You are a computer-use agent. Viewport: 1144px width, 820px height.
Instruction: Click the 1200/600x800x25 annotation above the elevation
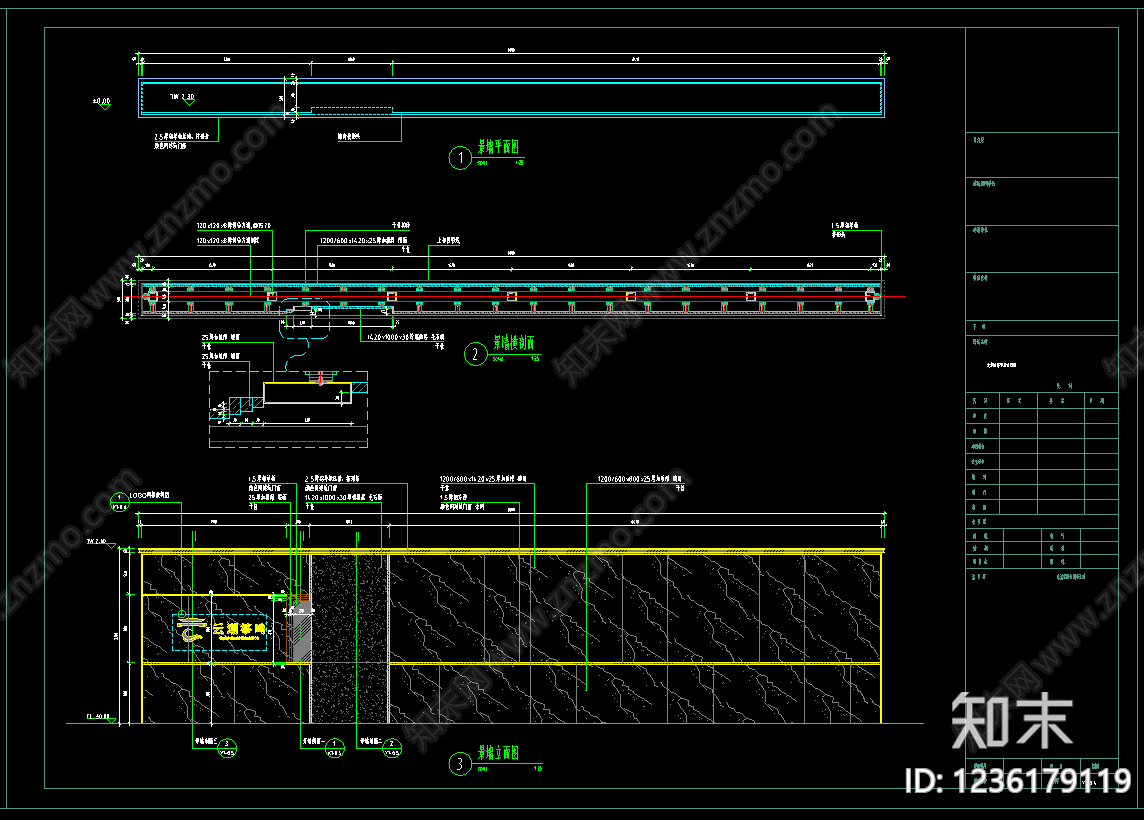(640, 479)
